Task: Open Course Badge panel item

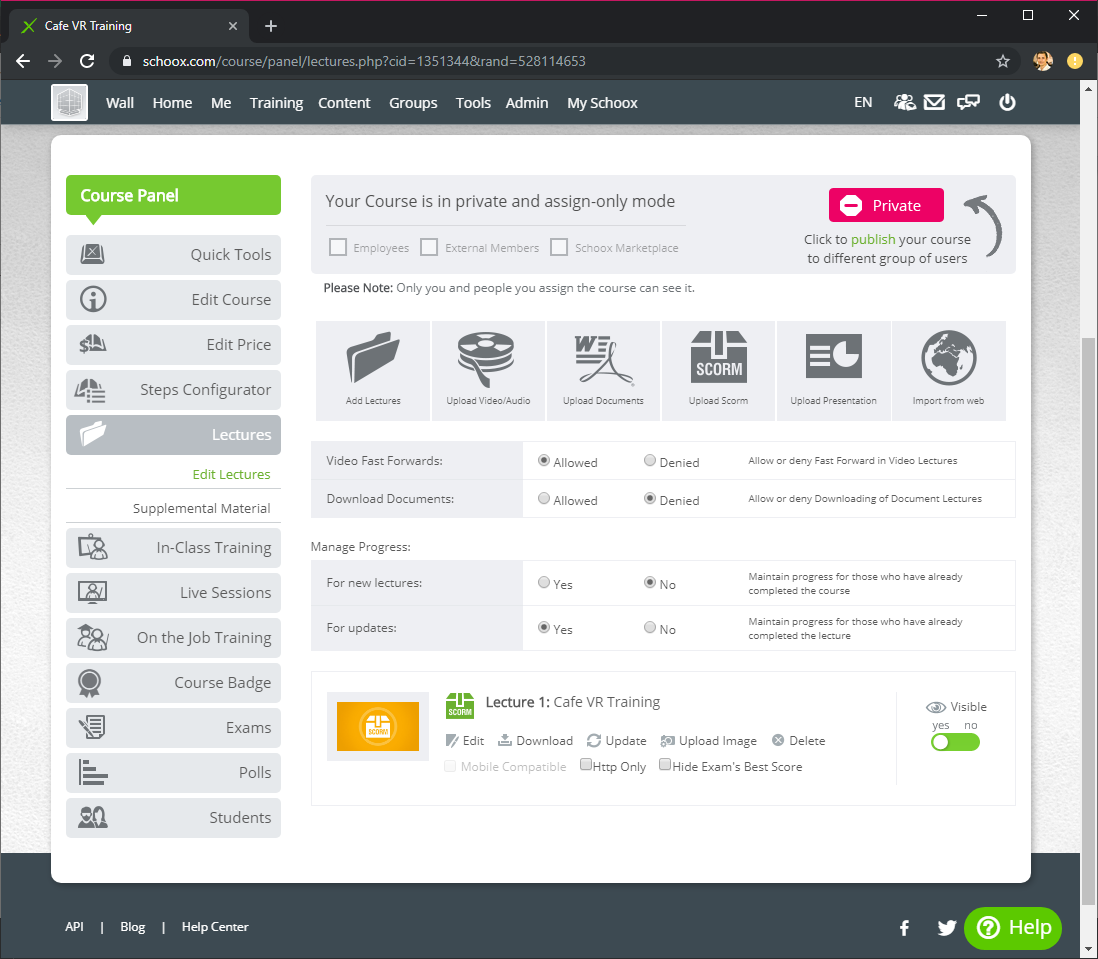Action: [x=174, y=682]
